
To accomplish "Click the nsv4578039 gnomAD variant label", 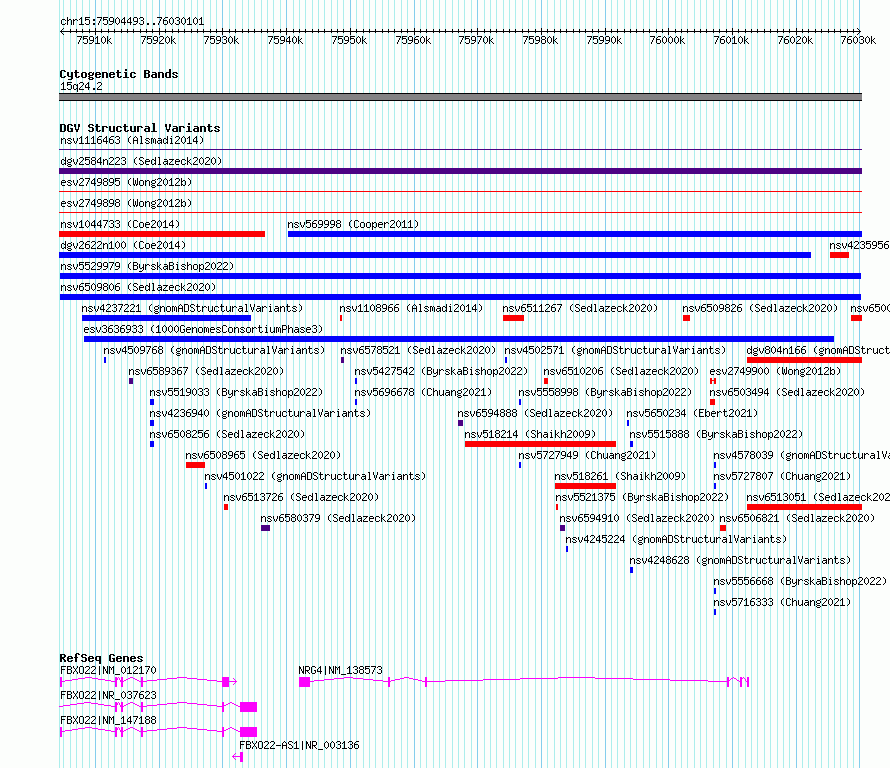I will (801, 455).
